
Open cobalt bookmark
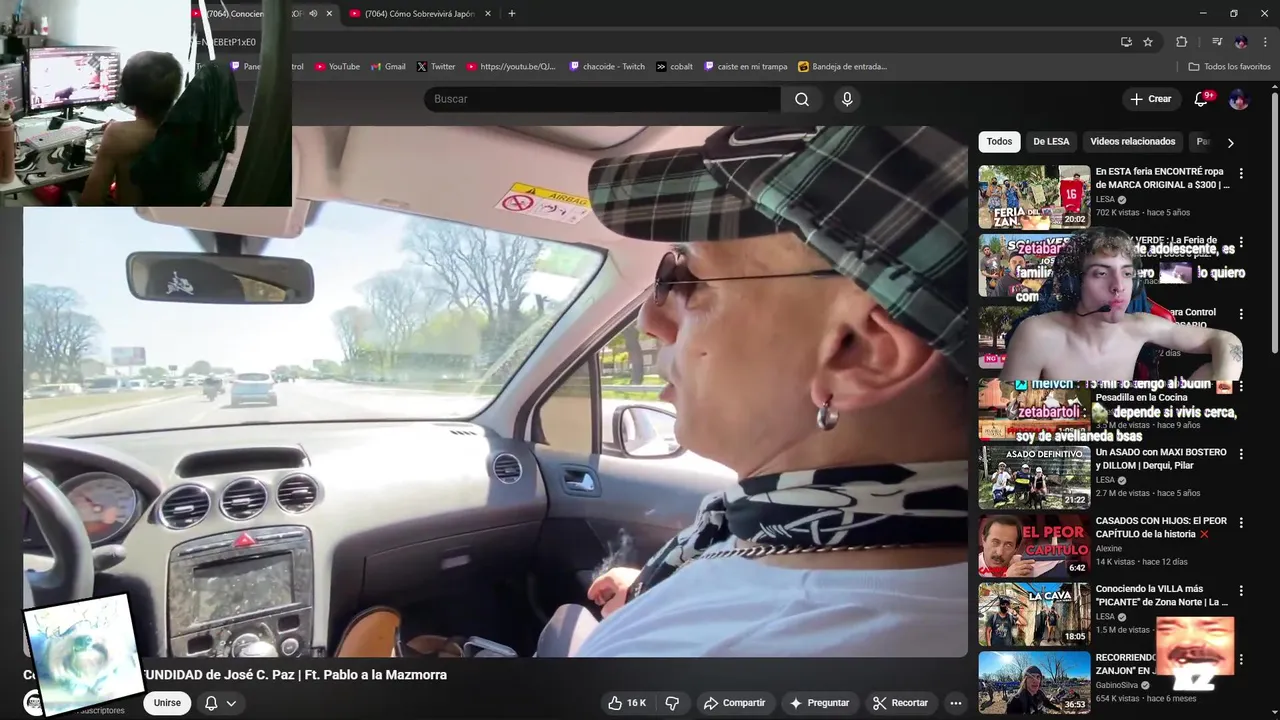(674, 67)
